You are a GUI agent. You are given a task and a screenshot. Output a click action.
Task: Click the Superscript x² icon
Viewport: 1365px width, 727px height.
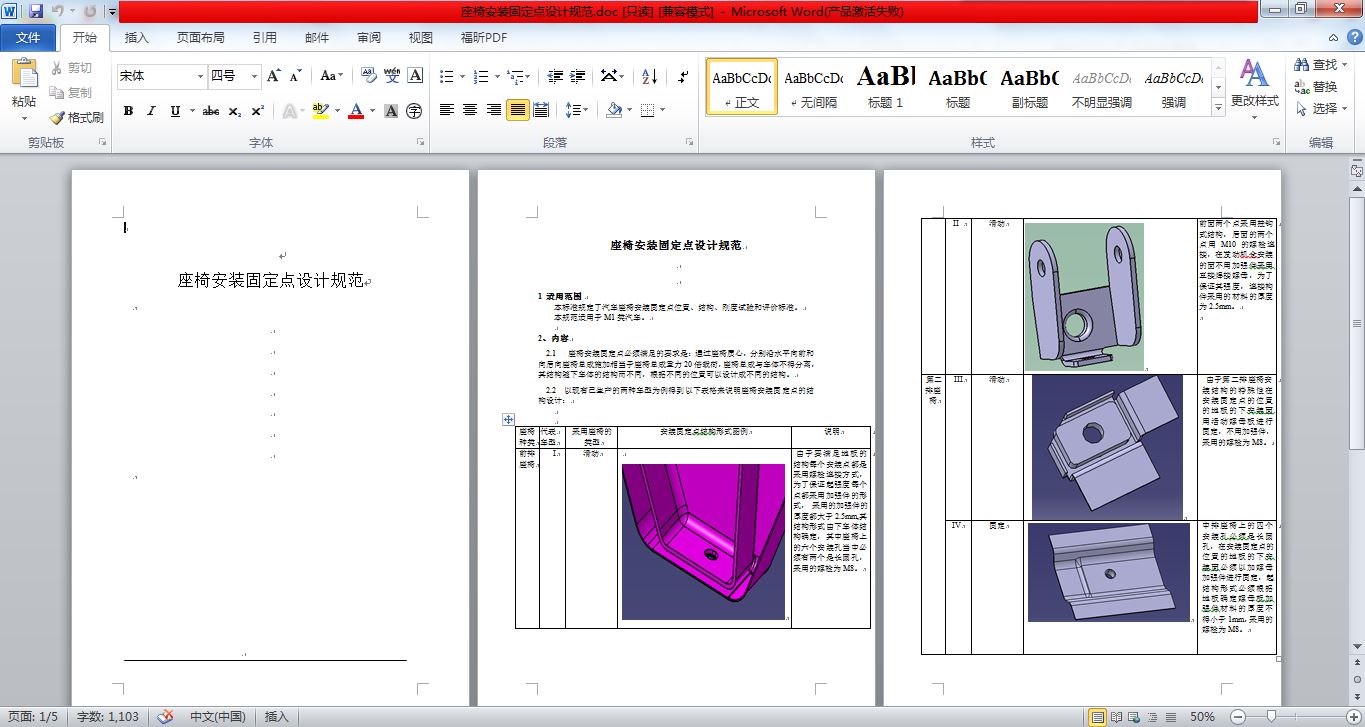point(257,111)
